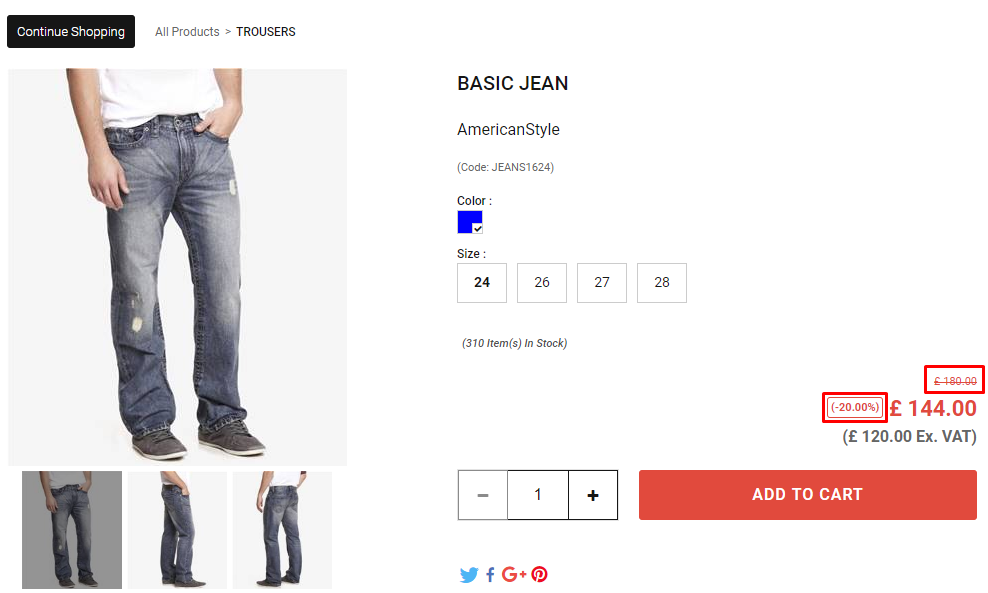Select the front view jeans thumbnail
Image resolution: width=988 pixels, height=593 pixels.
72,530
